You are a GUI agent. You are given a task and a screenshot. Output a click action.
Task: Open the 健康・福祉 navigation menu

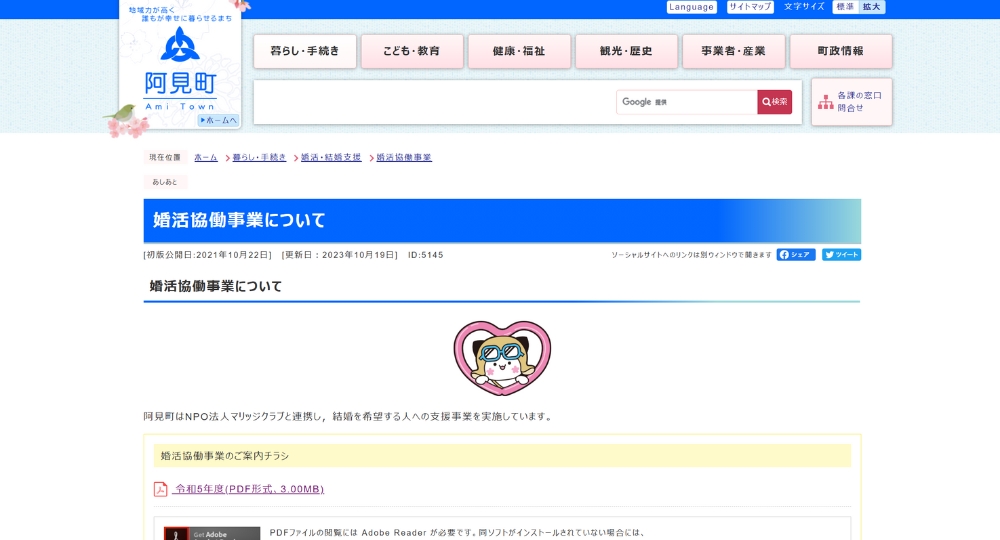click(519, 51)
